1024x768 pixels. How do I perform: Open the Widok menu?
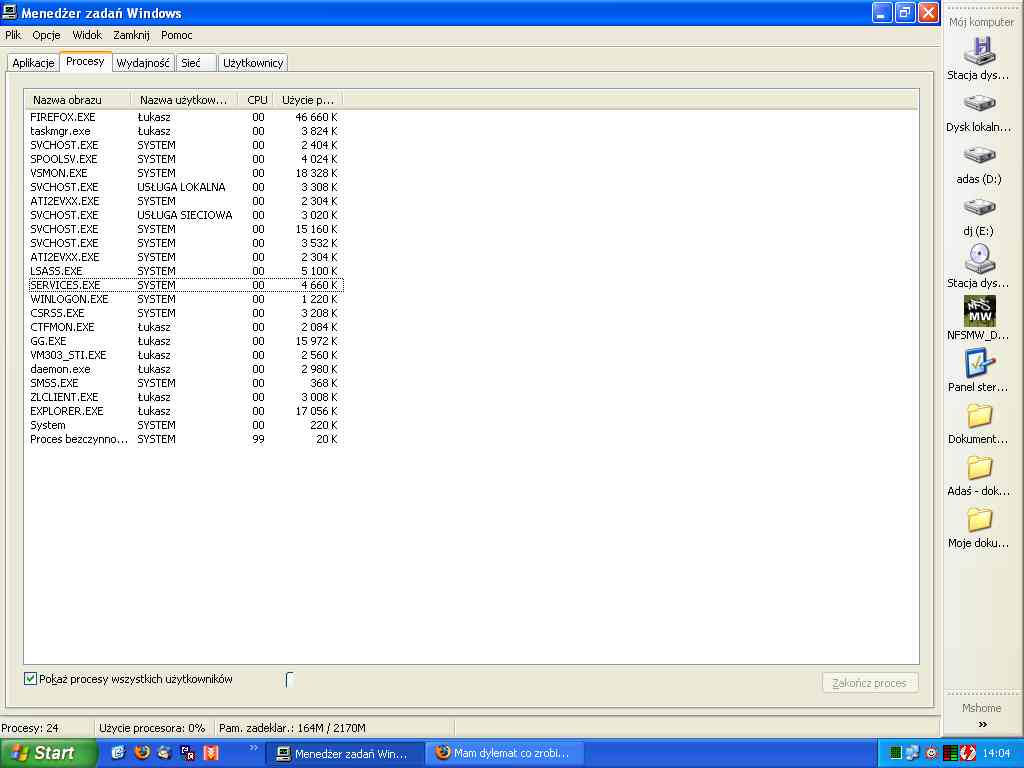pyautogui.click(x=87, y=35)
